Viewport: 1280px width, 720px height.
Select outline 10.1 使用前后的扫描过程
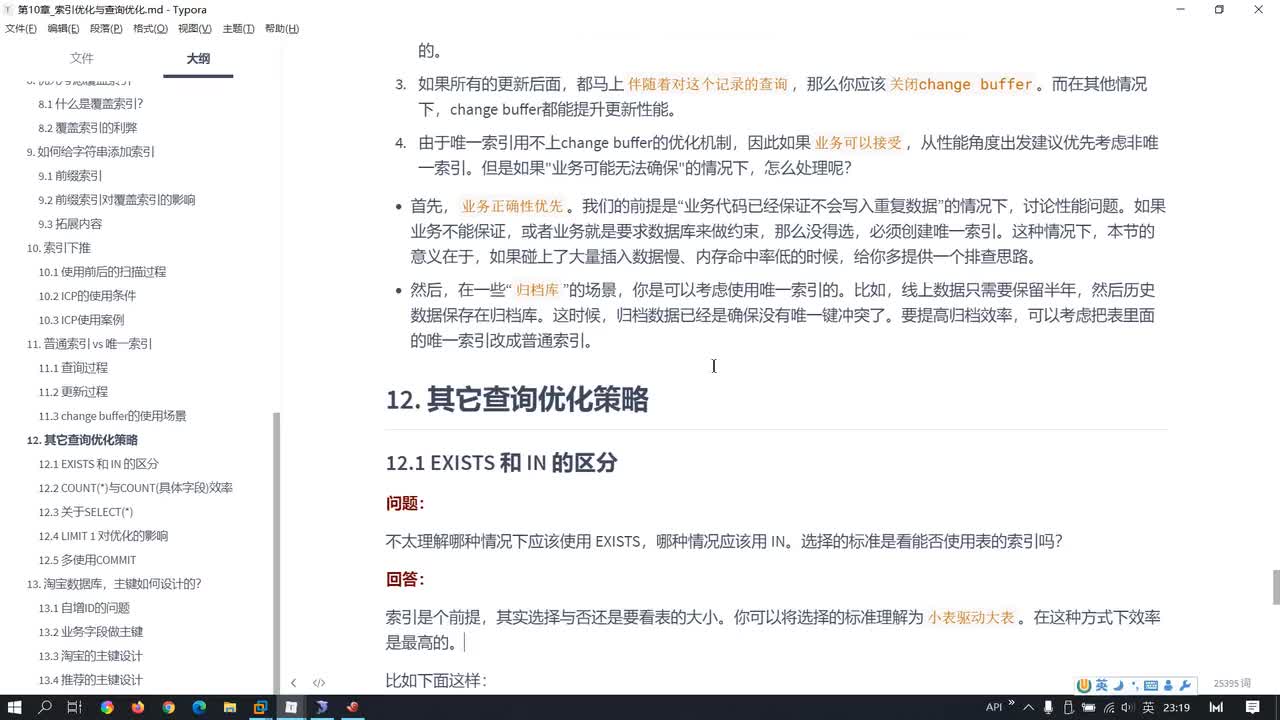tap(102, 272)
